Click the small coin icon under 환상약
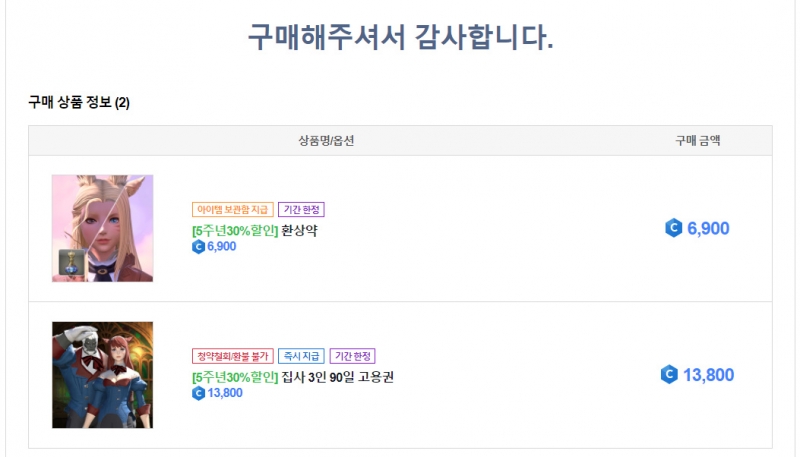 pyautogui.click(x=198, y=247)
